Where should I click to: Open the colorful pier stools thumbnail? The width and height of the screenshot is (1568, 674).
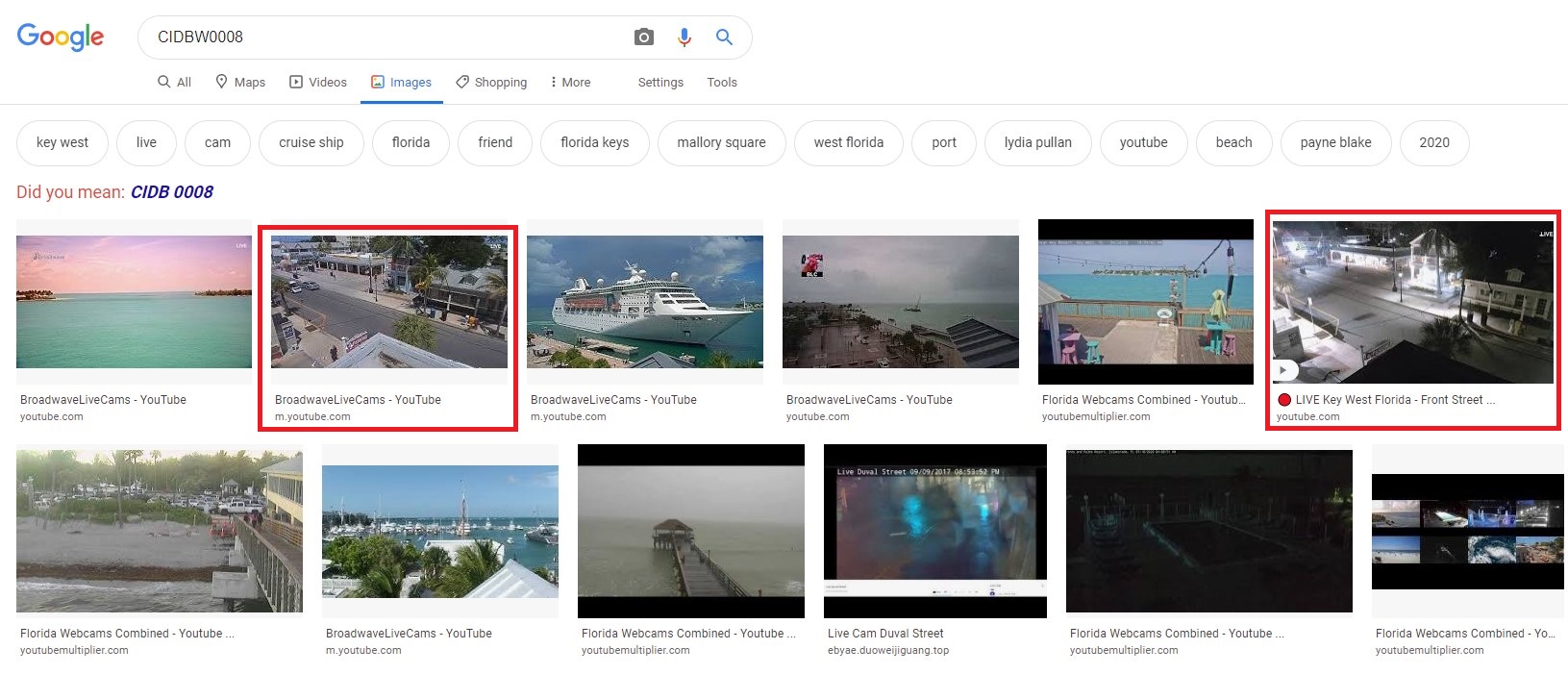tap(1146, 302)
